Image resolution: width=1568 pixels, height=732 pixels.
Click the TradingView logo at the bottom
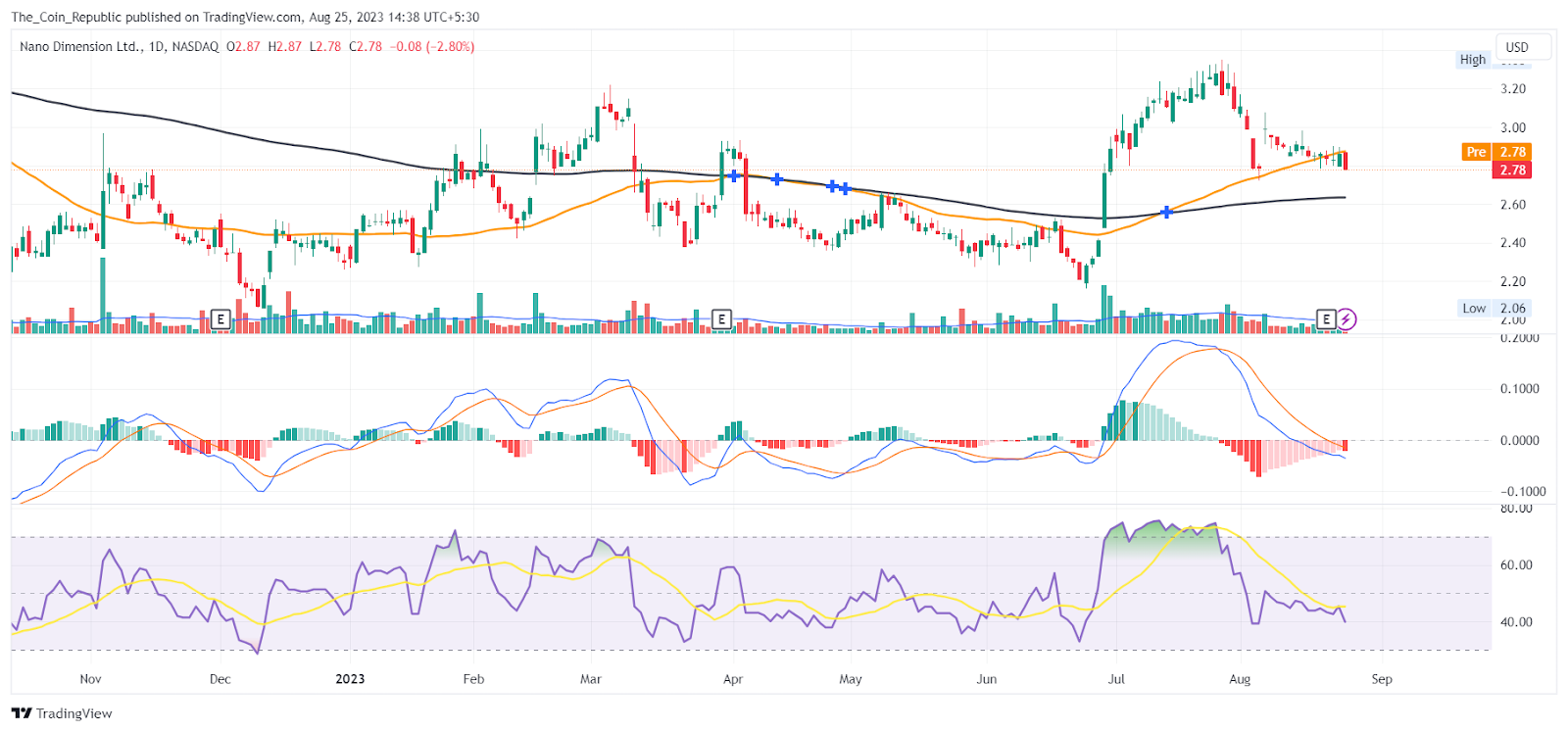coord(62,713)
